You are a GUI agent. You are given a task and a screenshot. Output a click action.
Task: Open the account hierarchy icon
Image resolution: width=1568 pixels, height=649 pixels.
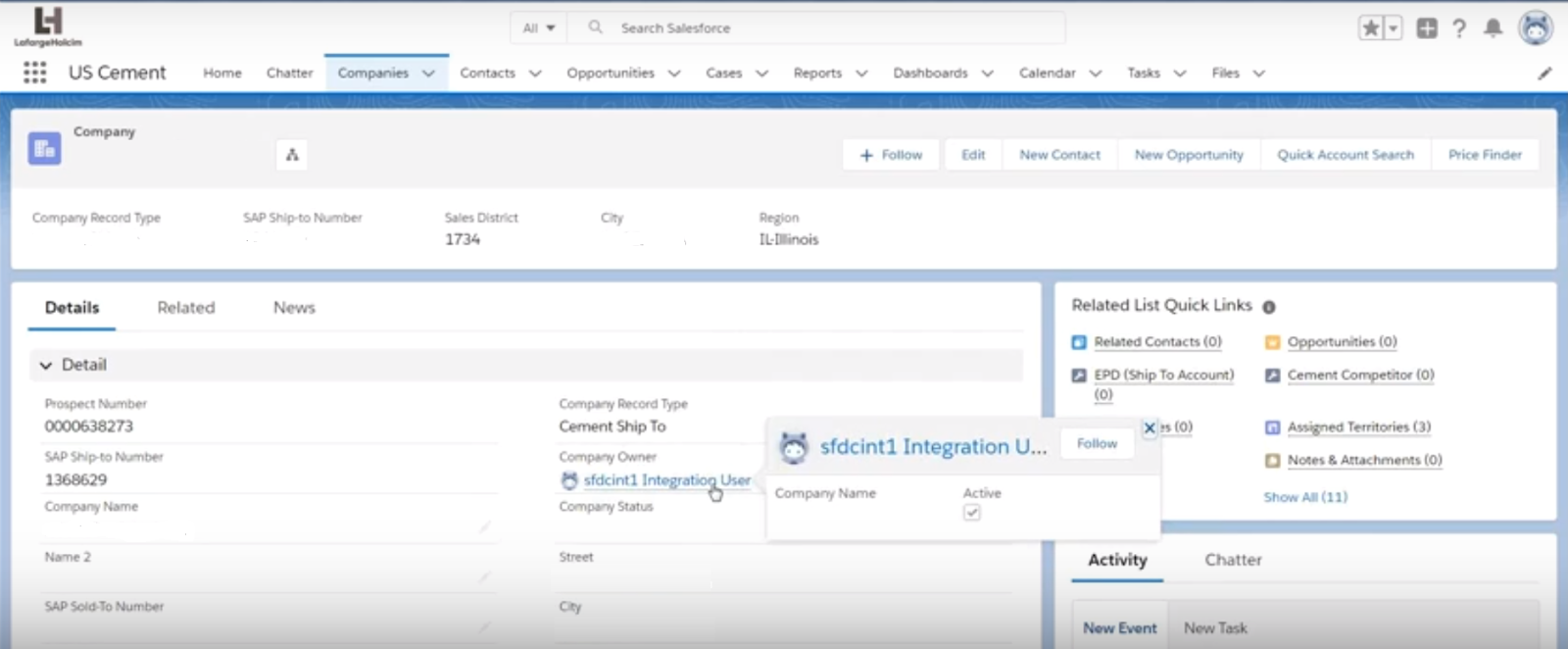[292, 155]
